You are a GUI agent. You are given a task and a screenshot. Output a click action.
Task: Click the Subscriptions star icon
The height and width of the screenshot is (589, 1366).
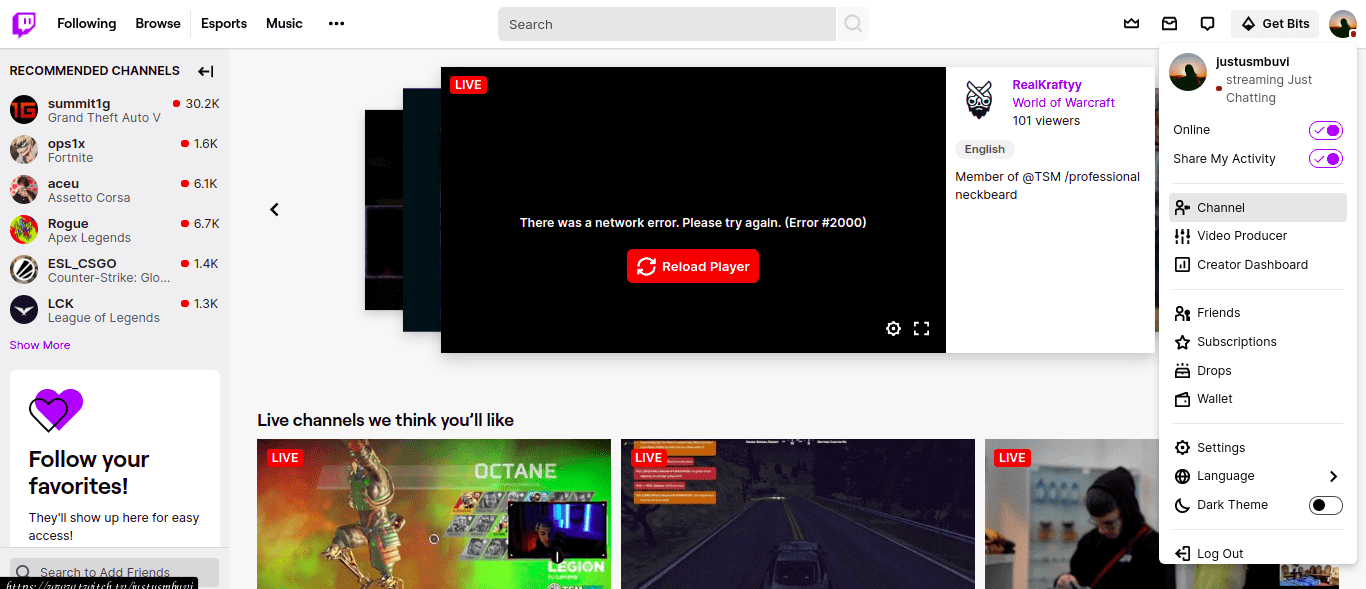1182,342
